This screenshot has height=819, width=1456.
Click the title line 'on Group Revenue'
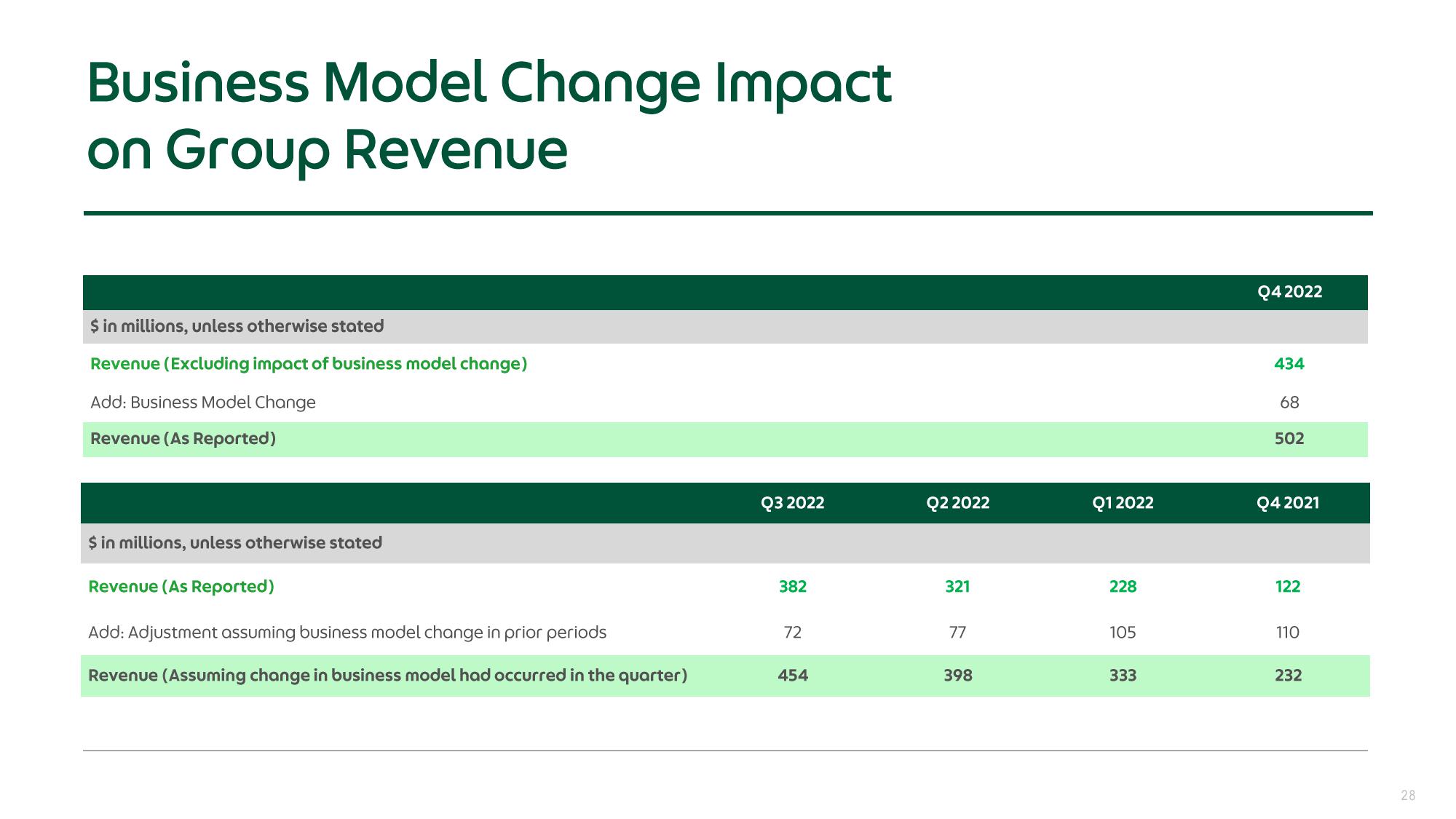coord(327,151)
